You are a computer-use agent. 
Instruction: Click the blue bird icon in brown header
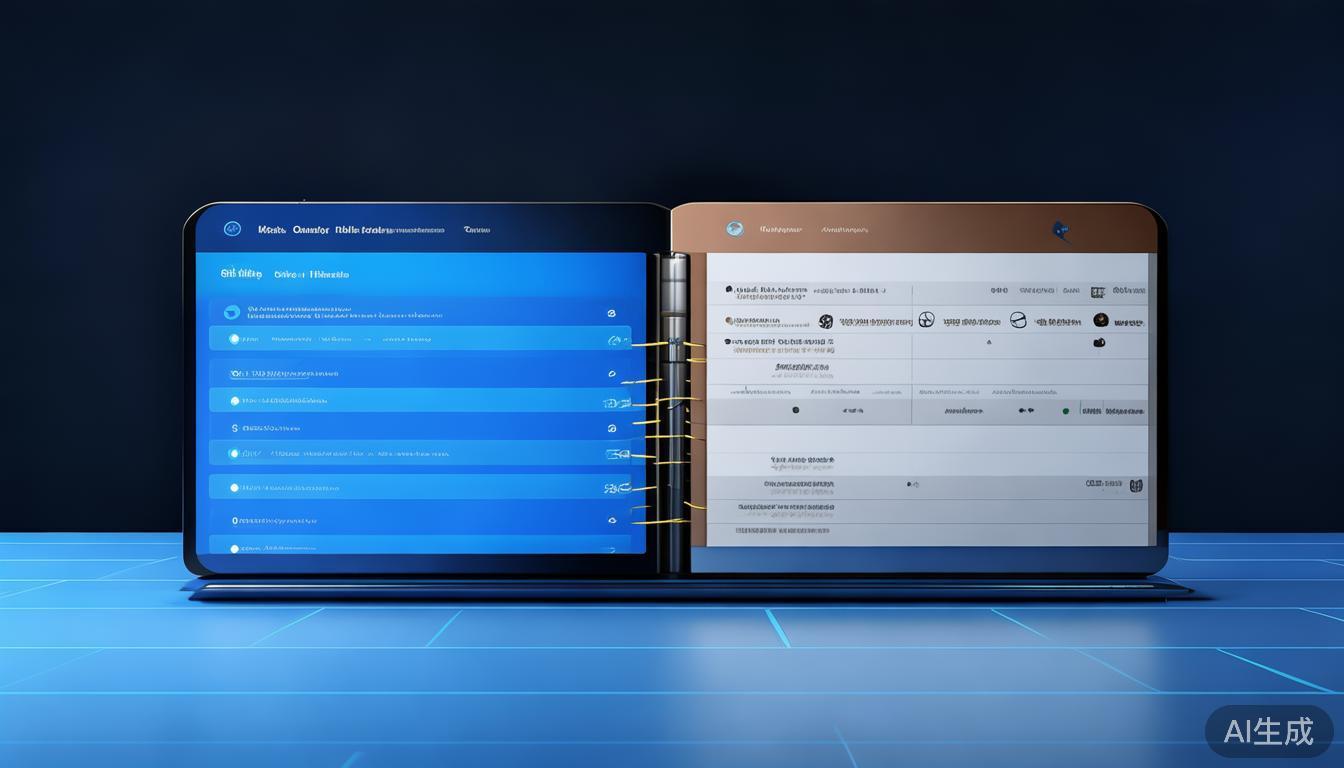(1061, 232)
